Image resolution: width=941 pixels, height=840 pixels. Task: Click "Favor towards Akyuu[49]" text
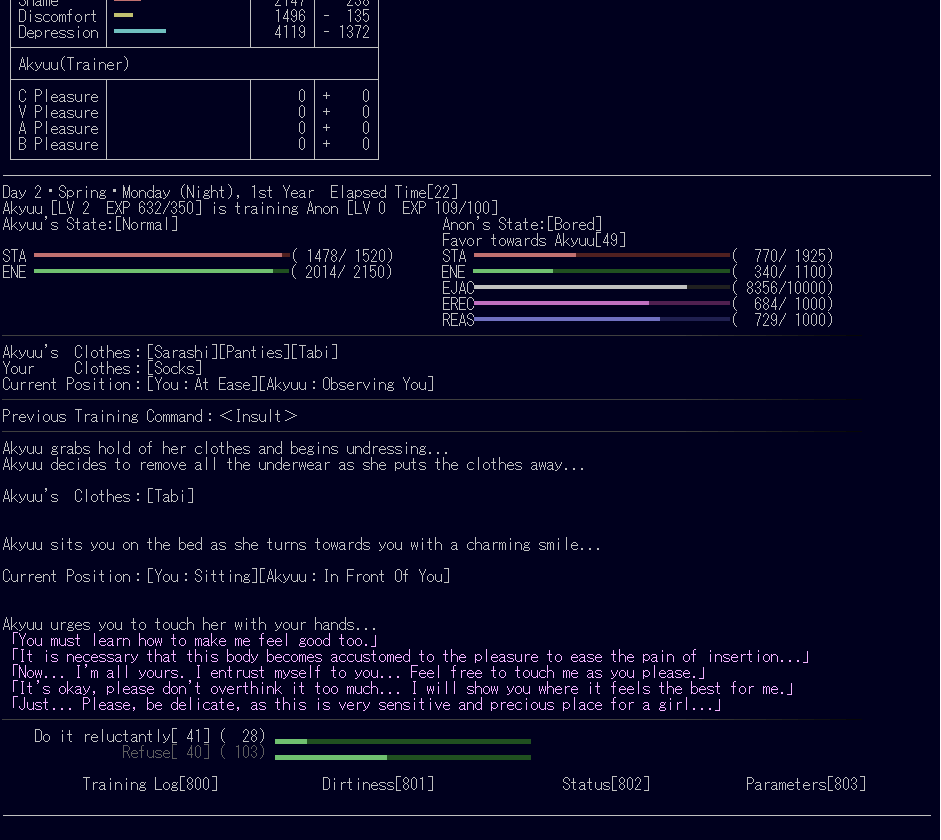point(534,241)
